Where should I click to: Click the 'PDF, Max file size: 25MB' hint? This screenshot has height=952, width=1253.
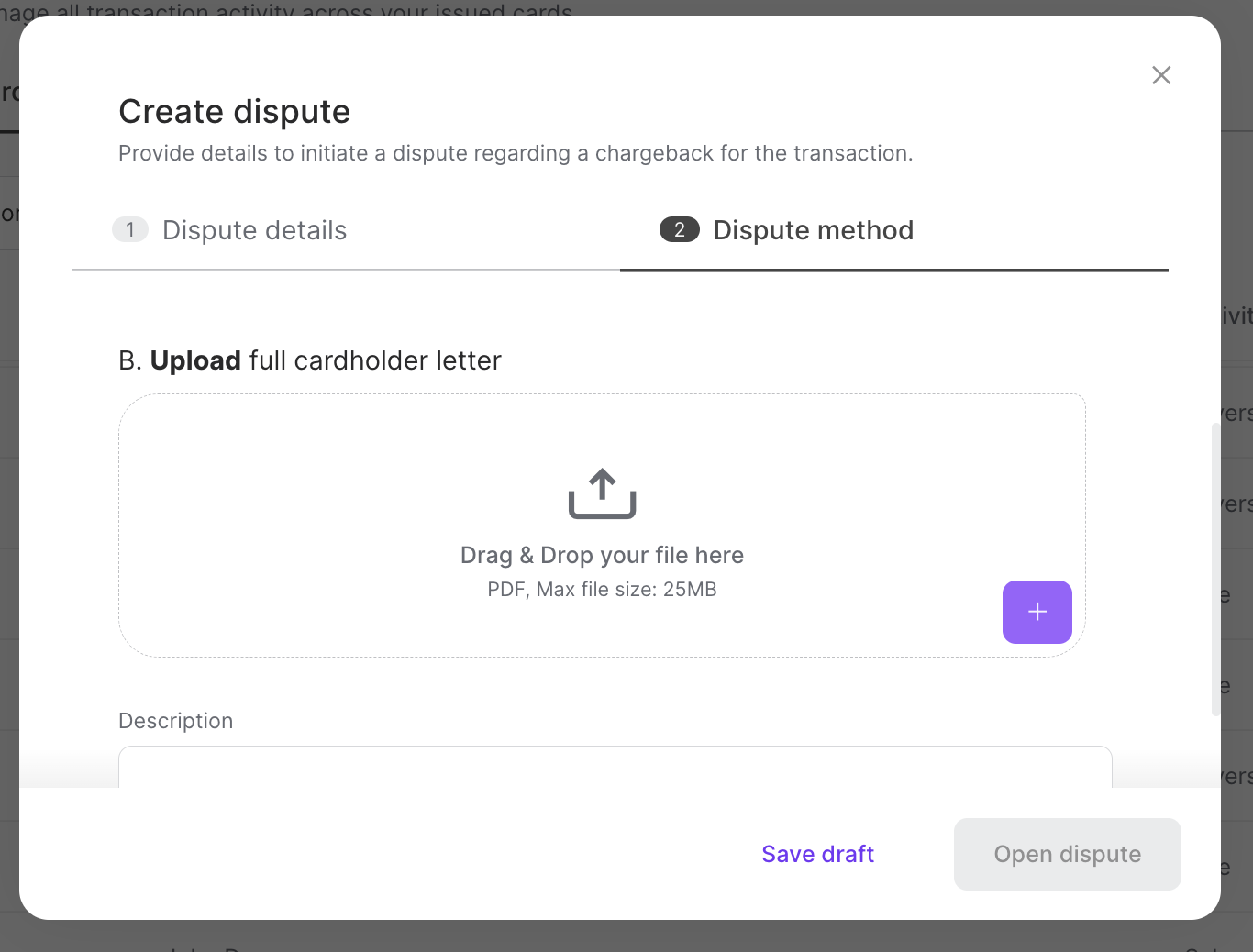(602, 589)
